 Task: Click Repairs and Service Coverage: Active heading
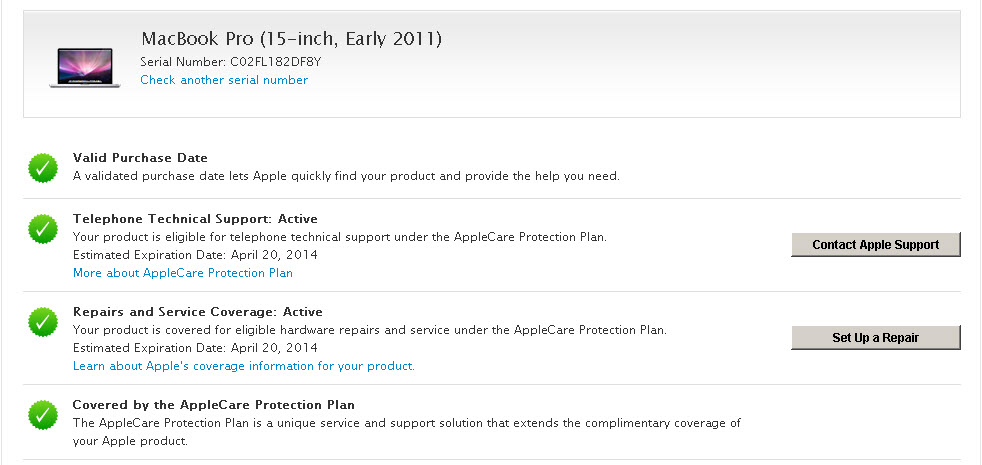coord(198,312)
